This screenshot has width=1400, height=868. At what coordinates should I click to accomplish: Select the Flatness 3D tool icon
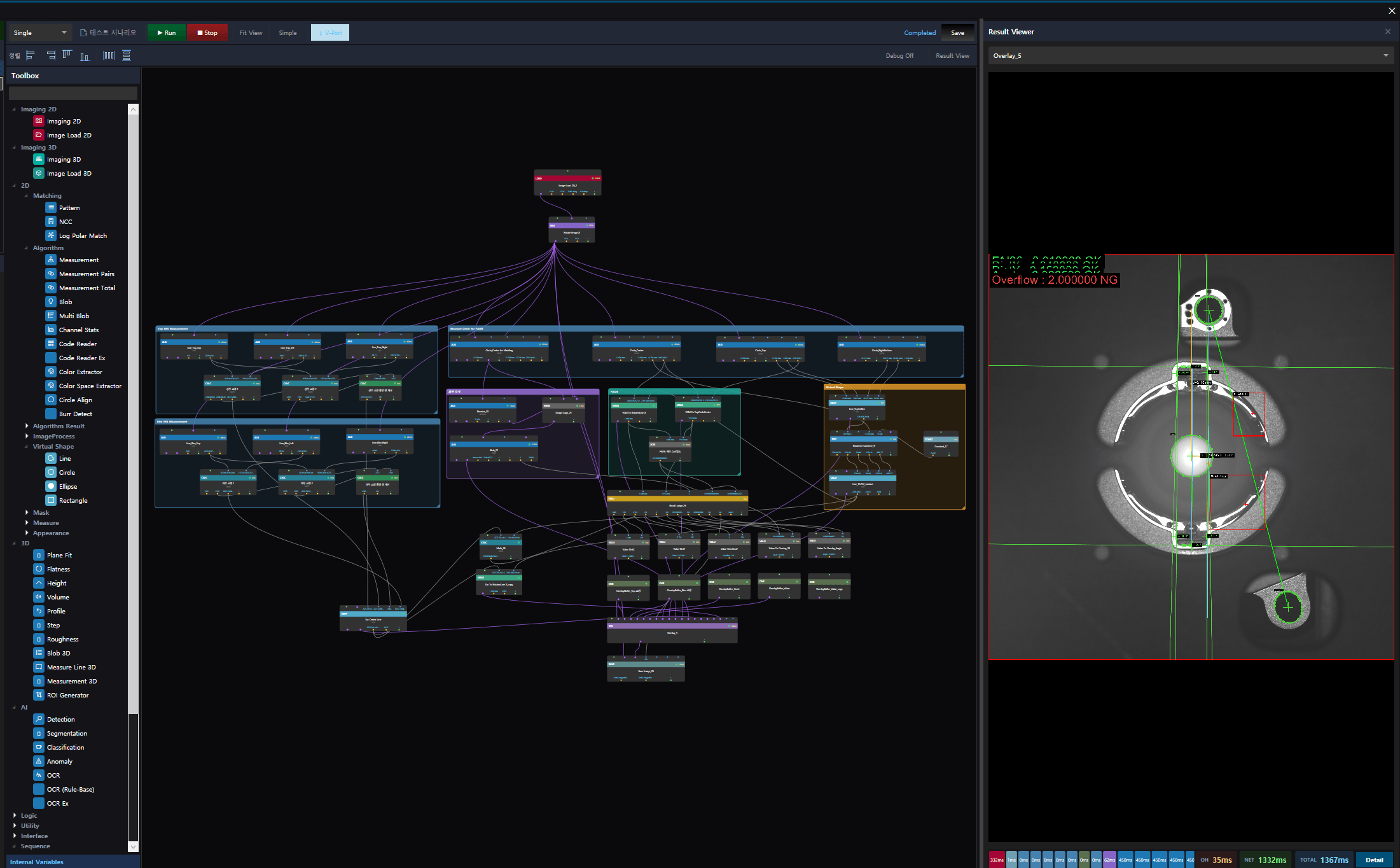(39, 569)
